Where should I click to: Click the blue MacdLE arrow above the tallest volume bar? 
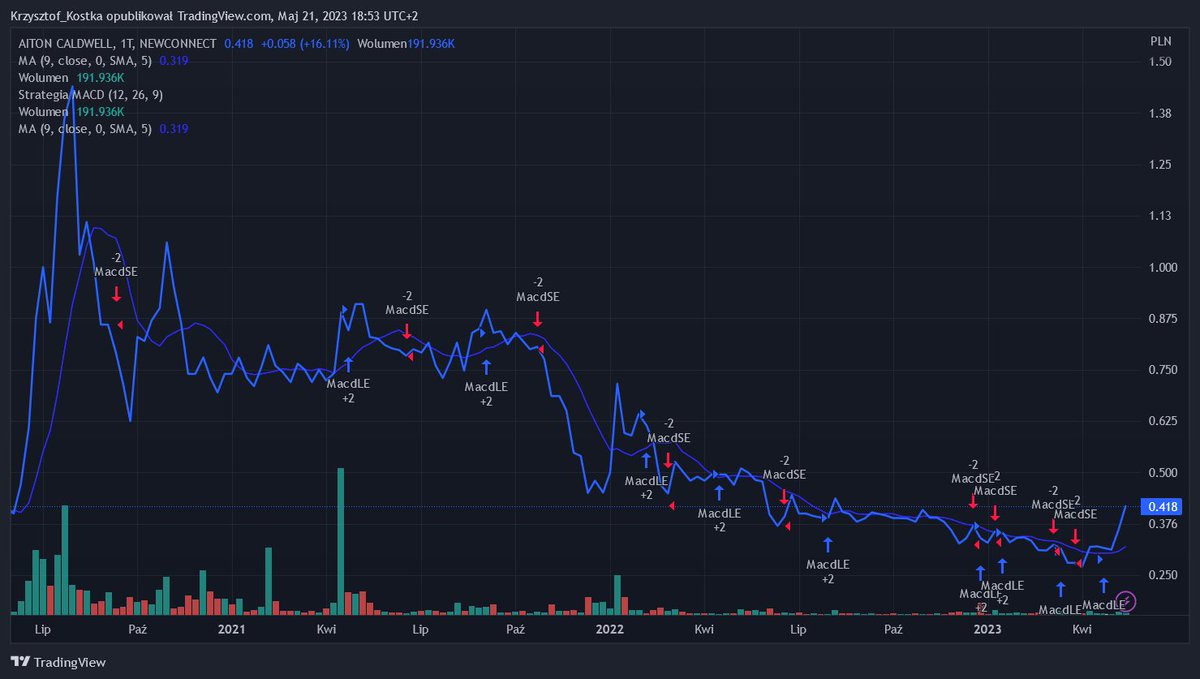click(x=348, y=365)
